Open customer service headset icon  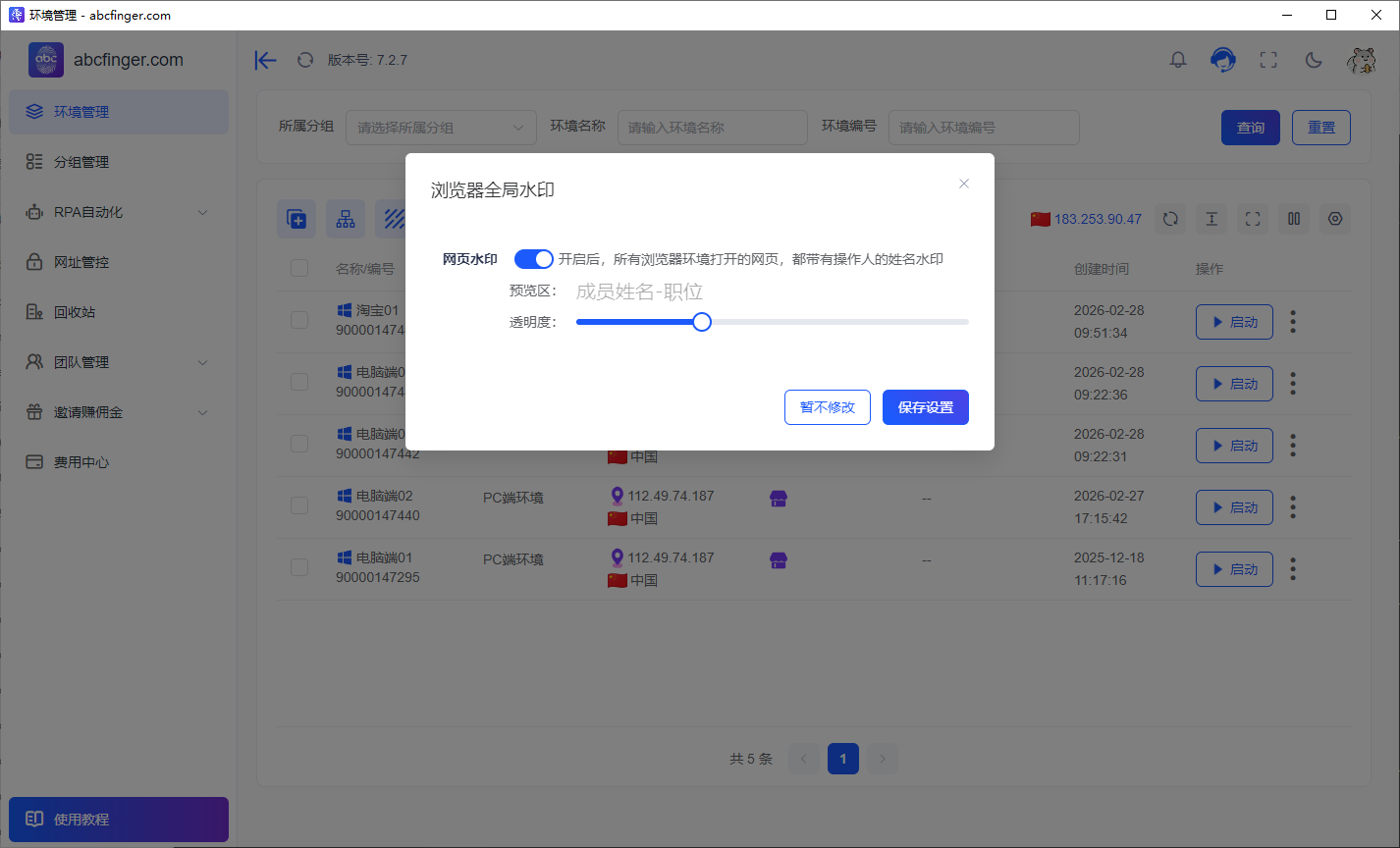(x=1222, y=60)
